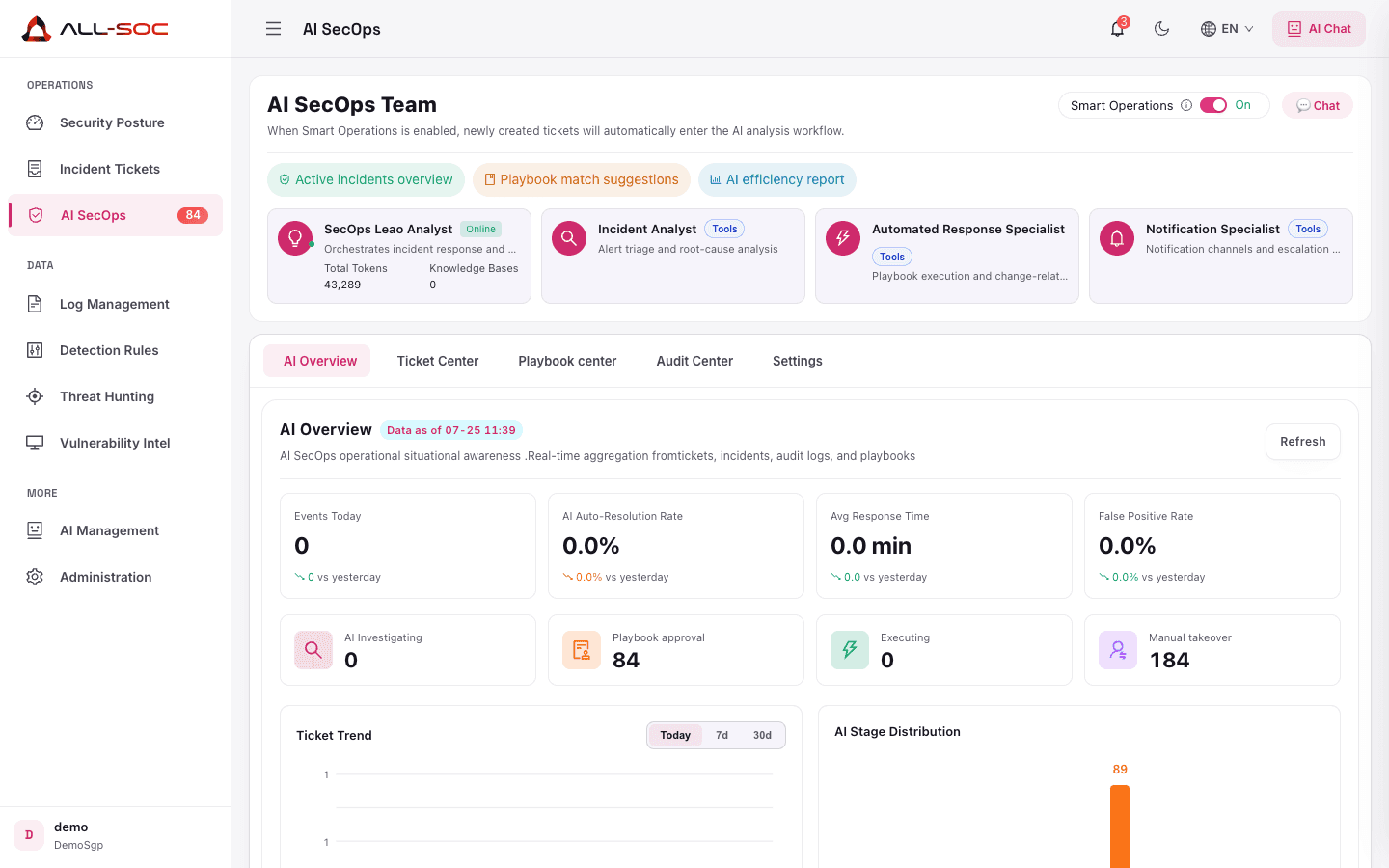Screen dimensions: 1389x868
Task: Select Today range in Ticket Trend
Action: click(675, 735)
